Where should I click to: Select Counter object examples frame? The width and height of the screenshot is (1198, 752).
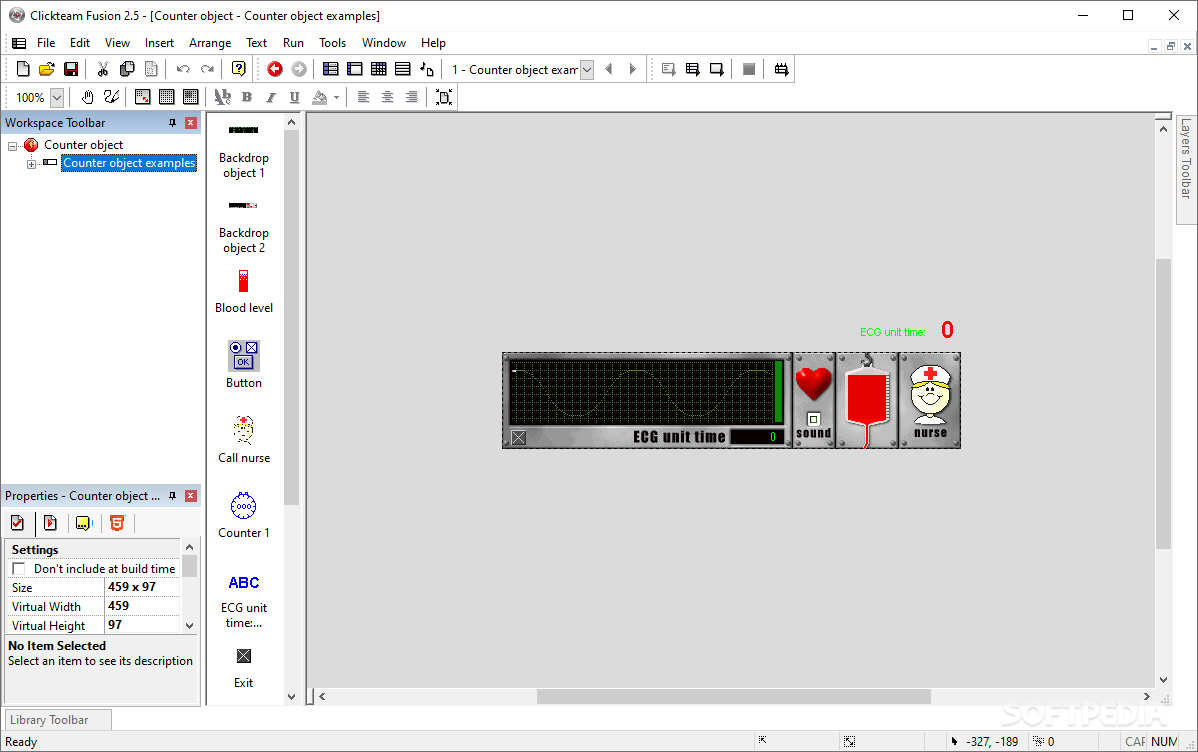129,163
